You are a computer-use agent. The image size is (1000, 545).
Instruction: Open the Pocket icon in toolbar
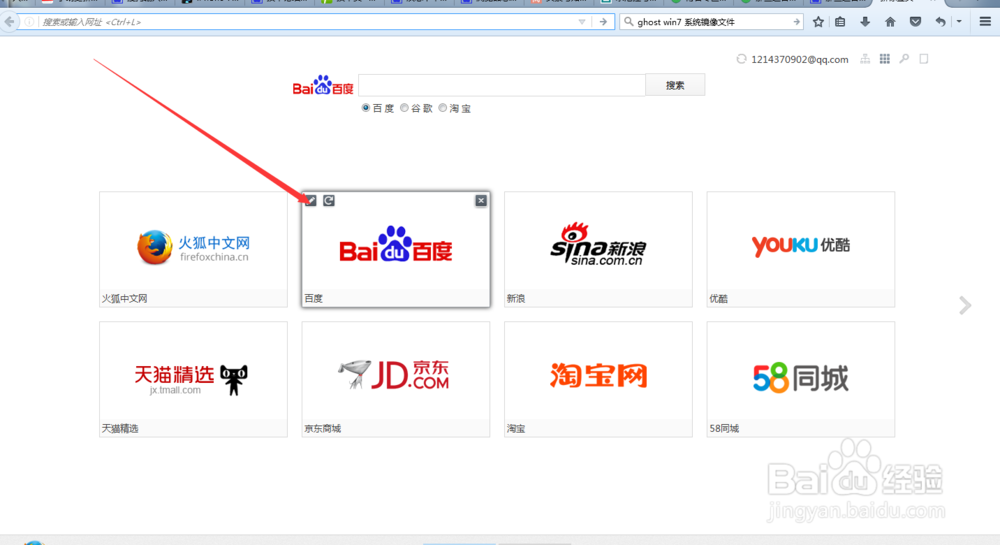(915, 22)
